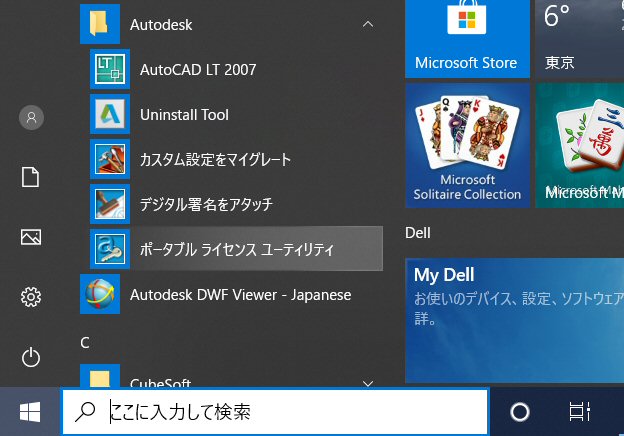
Task: Open the My Dell tile
Action: pyautogui.click(x=515, y=320)
